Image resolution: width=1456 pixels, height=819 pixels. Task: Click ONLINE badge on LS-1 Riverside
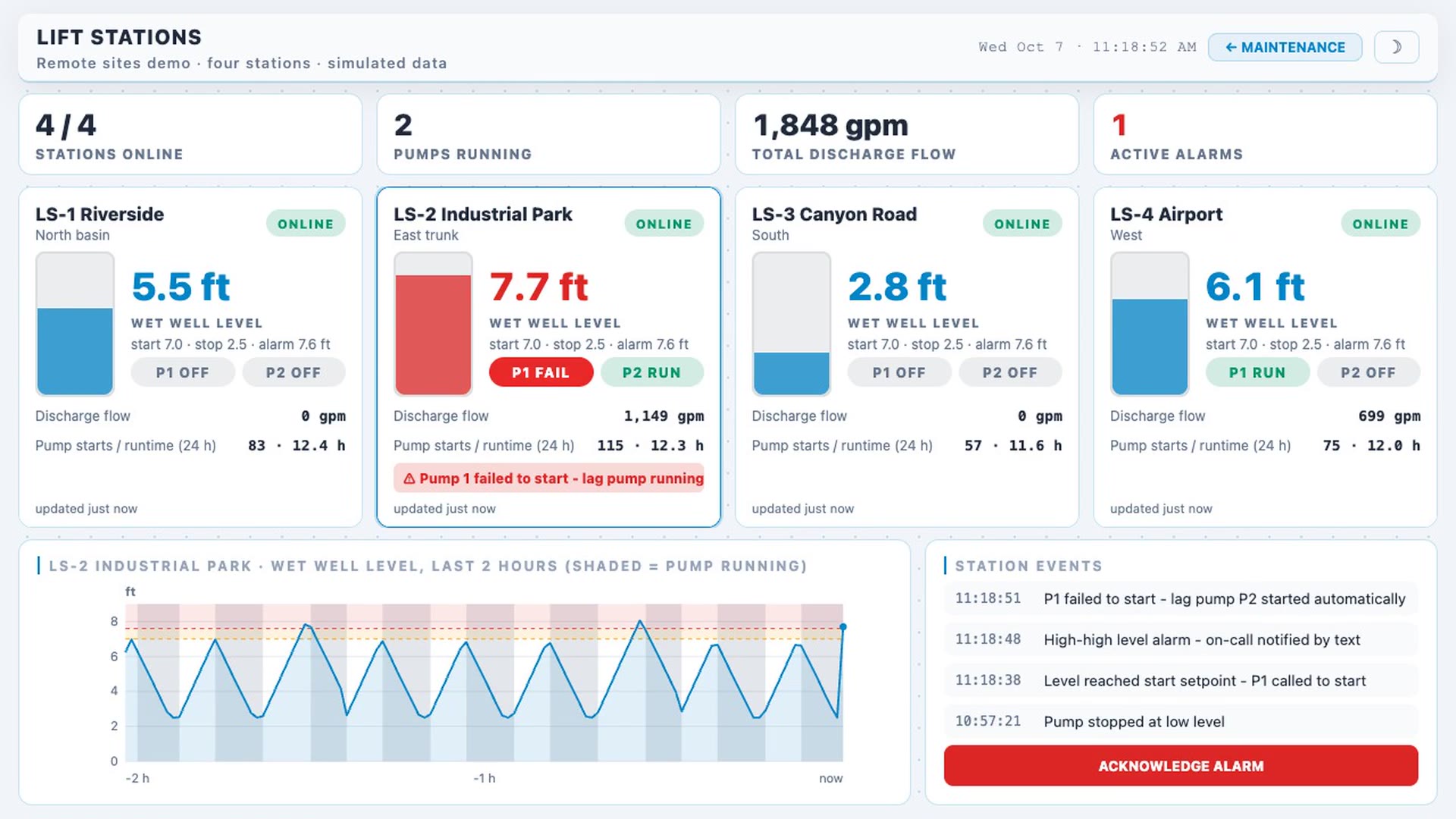[x=306, y=224]
